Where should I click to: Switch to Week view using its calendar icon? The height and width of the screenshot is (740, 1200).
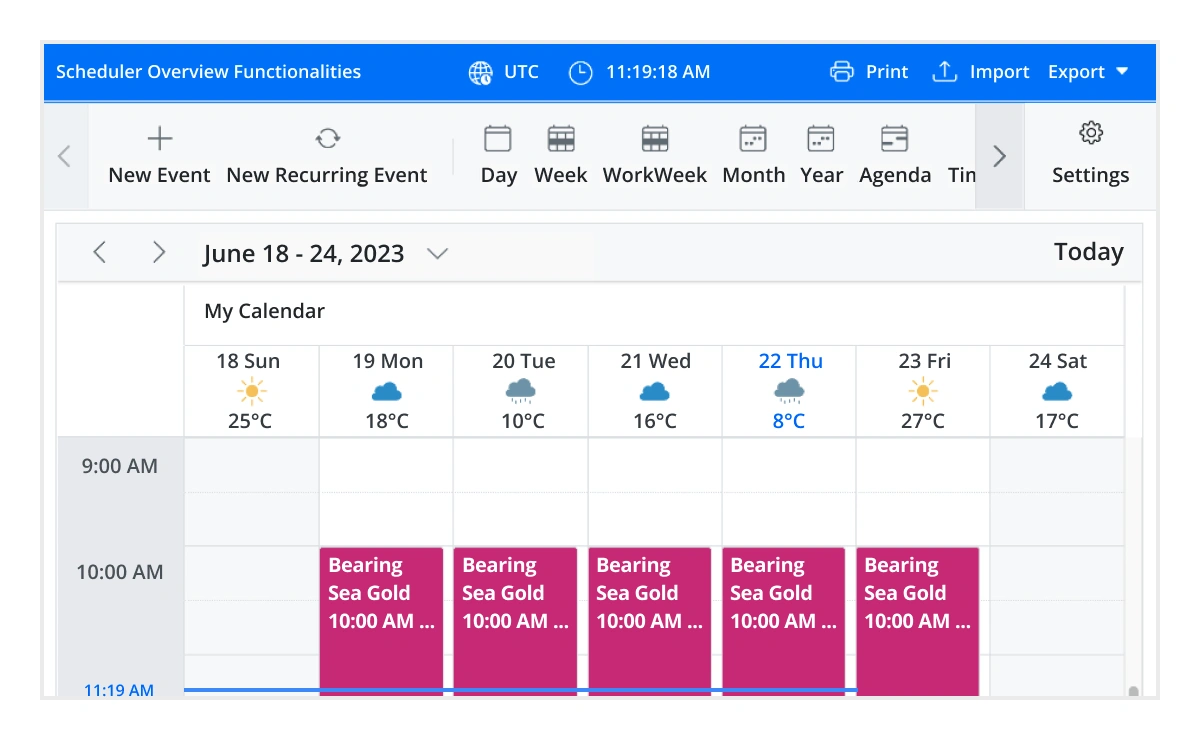(x=560, y=139)
